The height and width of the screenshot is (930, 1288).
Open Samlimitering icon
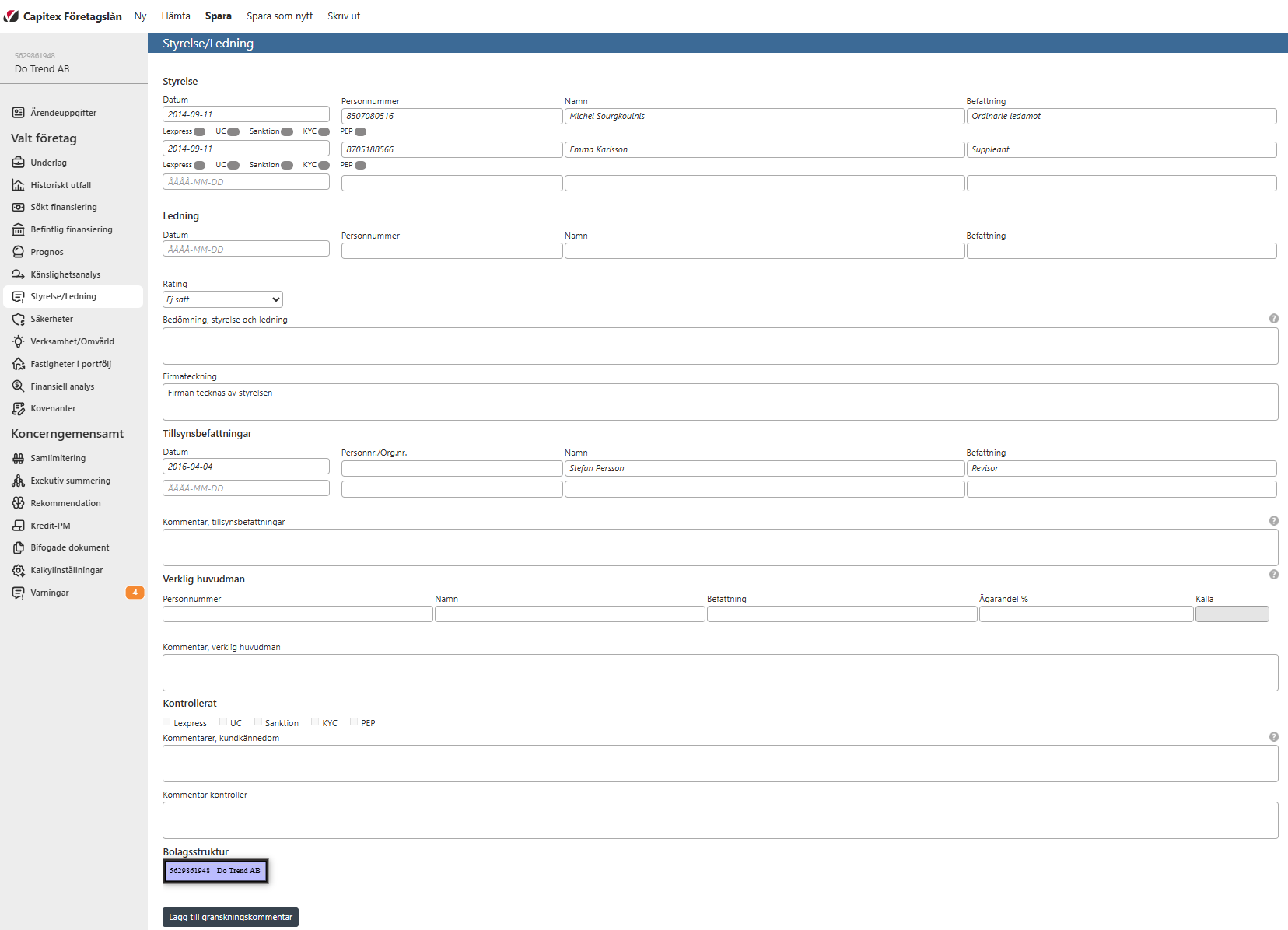coord(18,458)
